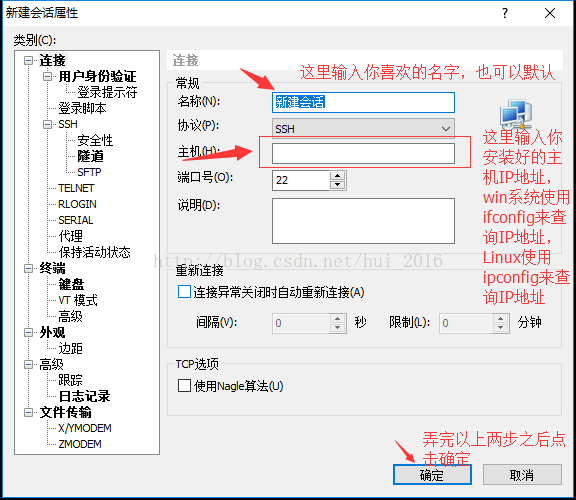Viewport: 576px width, 500px height.
Task: Click the 名称 input field
Action: click(363, 102)
